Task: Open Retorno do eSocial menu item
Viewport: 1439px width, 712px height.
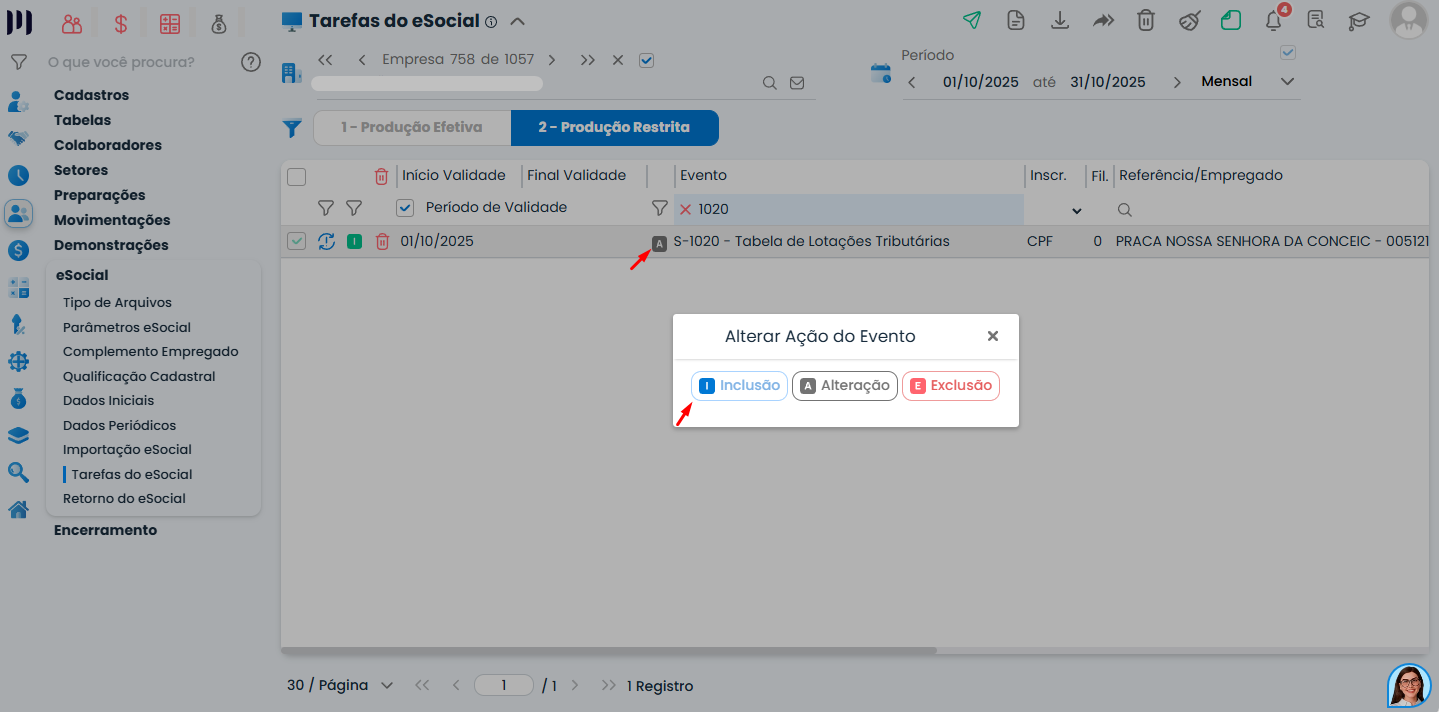Action: pyautogui.click(x=124, y=498)
